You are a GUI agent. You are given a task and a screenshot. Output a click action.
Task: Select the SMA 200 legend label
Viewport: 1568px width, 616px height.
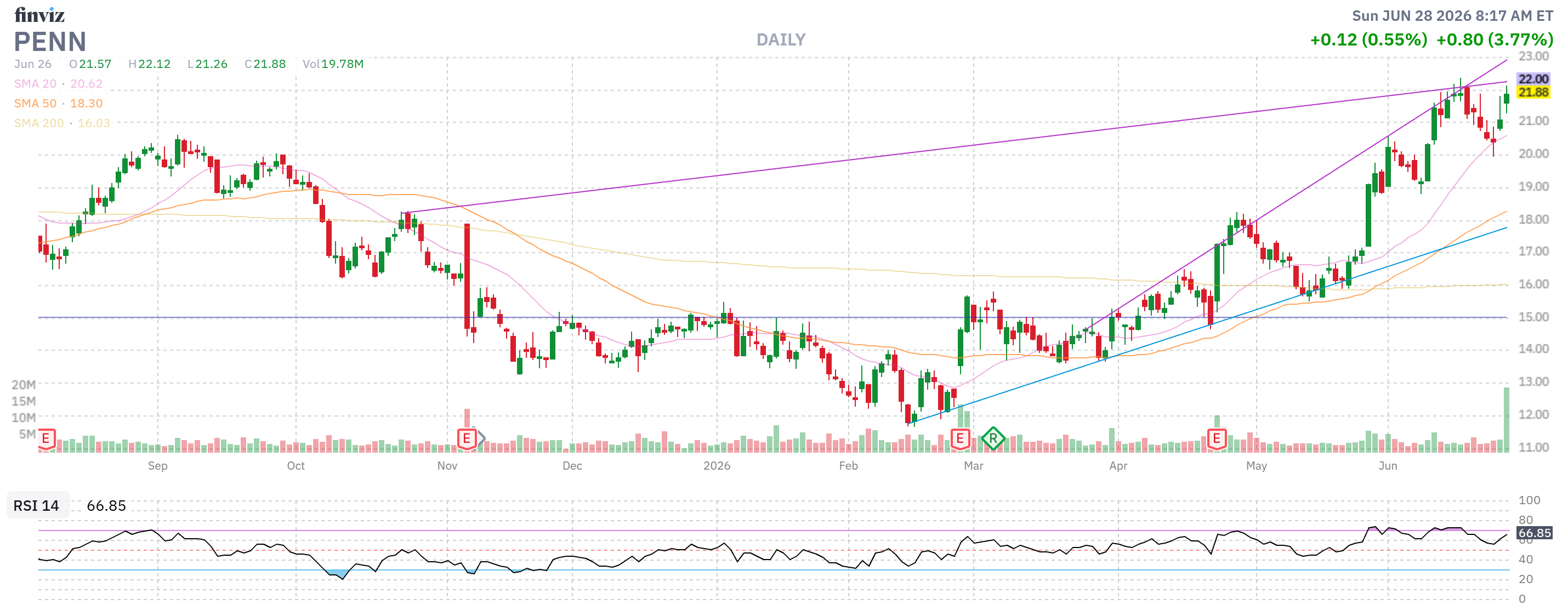tap(39, 123)
